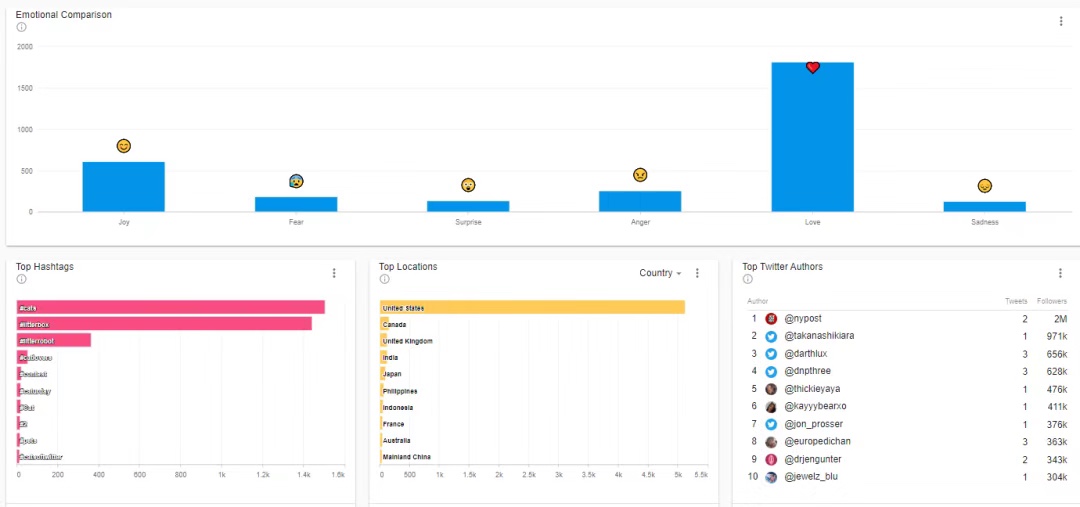This screenshot has width=1080, height=507.
Task: Sort authors by Followers column
Action: [1051, 301]
